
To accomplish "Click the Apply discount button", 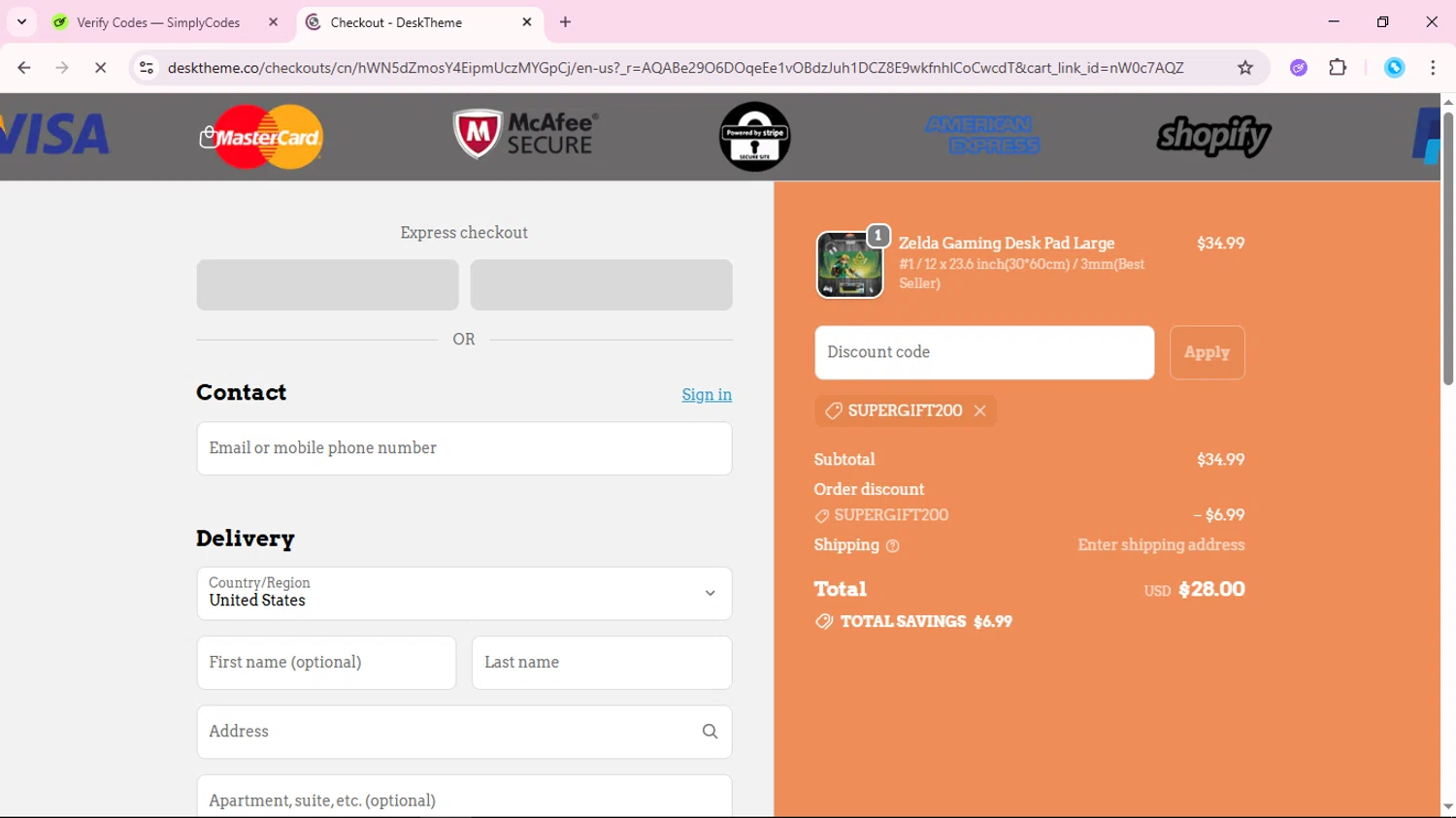I will 1207,352.
